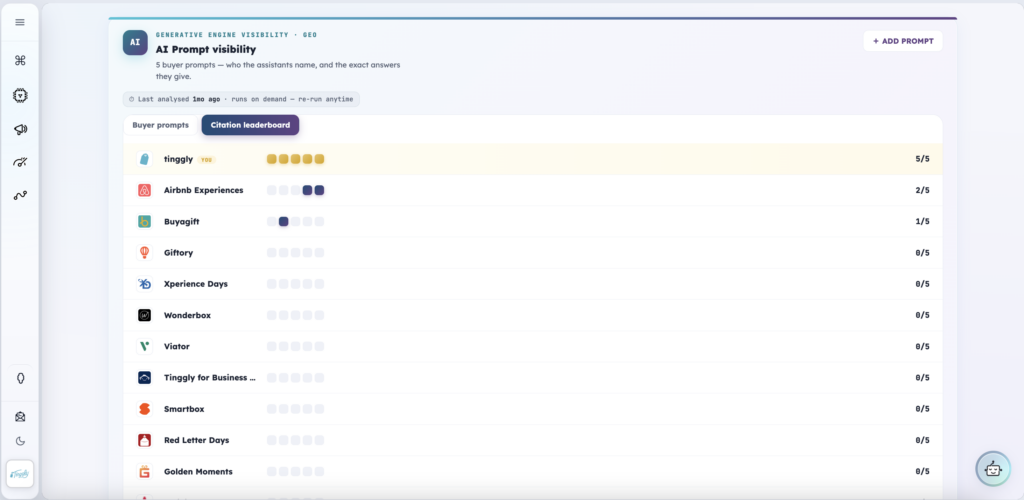This screenshot has height=500, width=1024.
Task: Click the AI Prompt visibility heading
Action: click(x=206, y=49)
